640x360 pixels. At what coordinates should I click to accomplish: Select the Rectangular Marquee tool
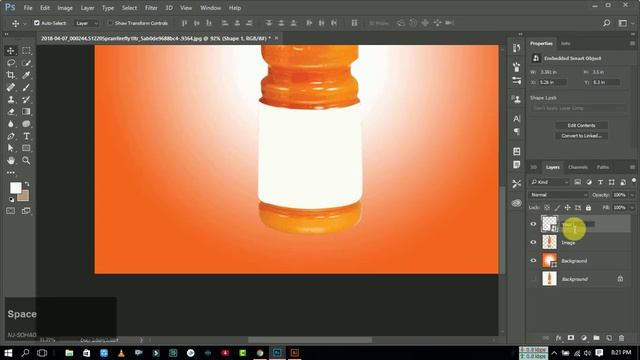[x=26, y=51]
